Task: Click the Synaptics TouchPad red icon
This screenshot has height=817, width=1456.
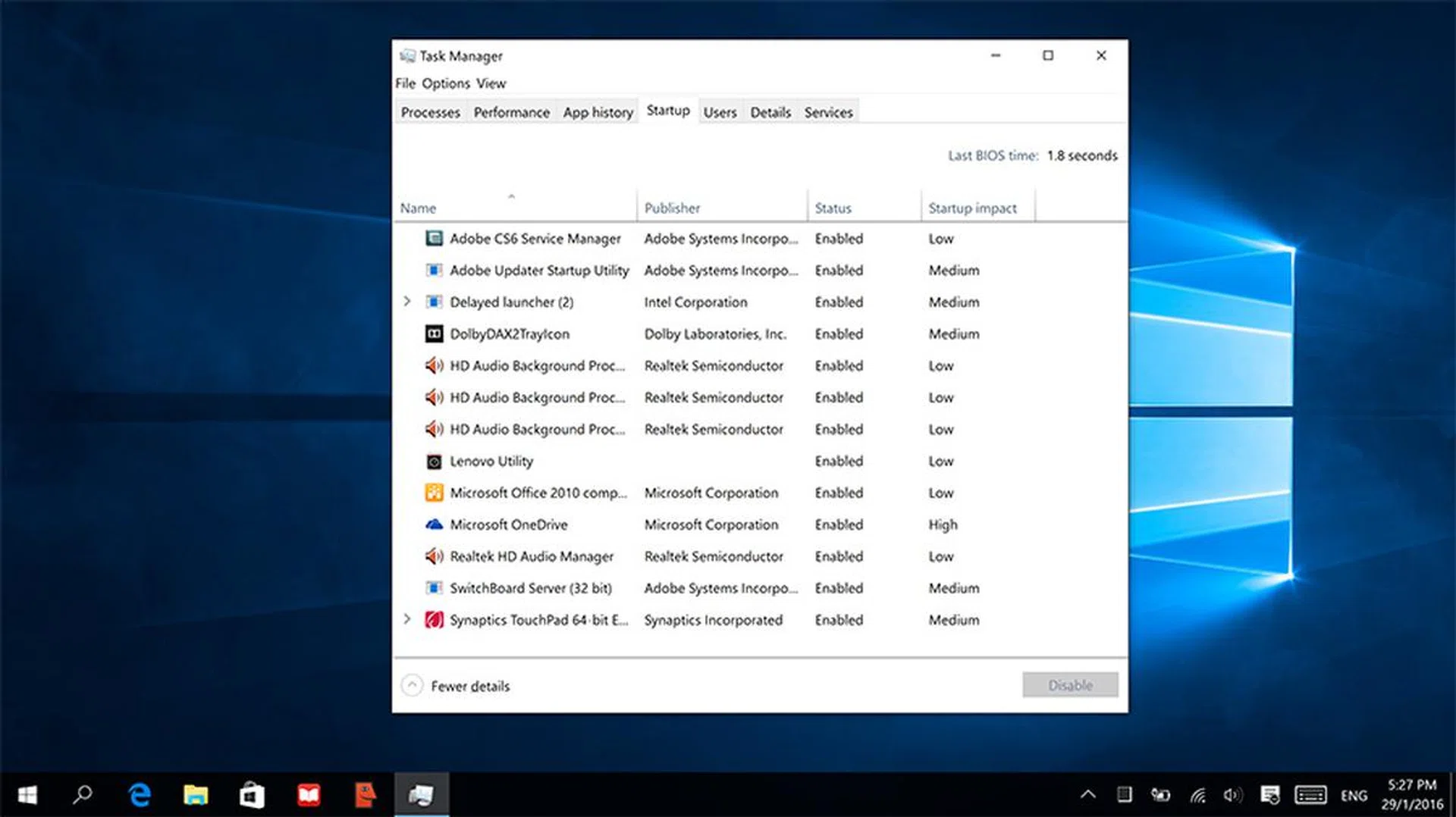Action: [x=434, y=620]
